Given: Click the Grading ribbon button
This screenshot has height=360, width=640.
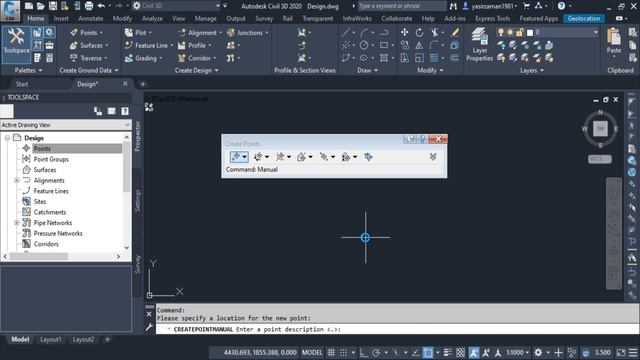Looking at the screenshot, I should (143, 58).
